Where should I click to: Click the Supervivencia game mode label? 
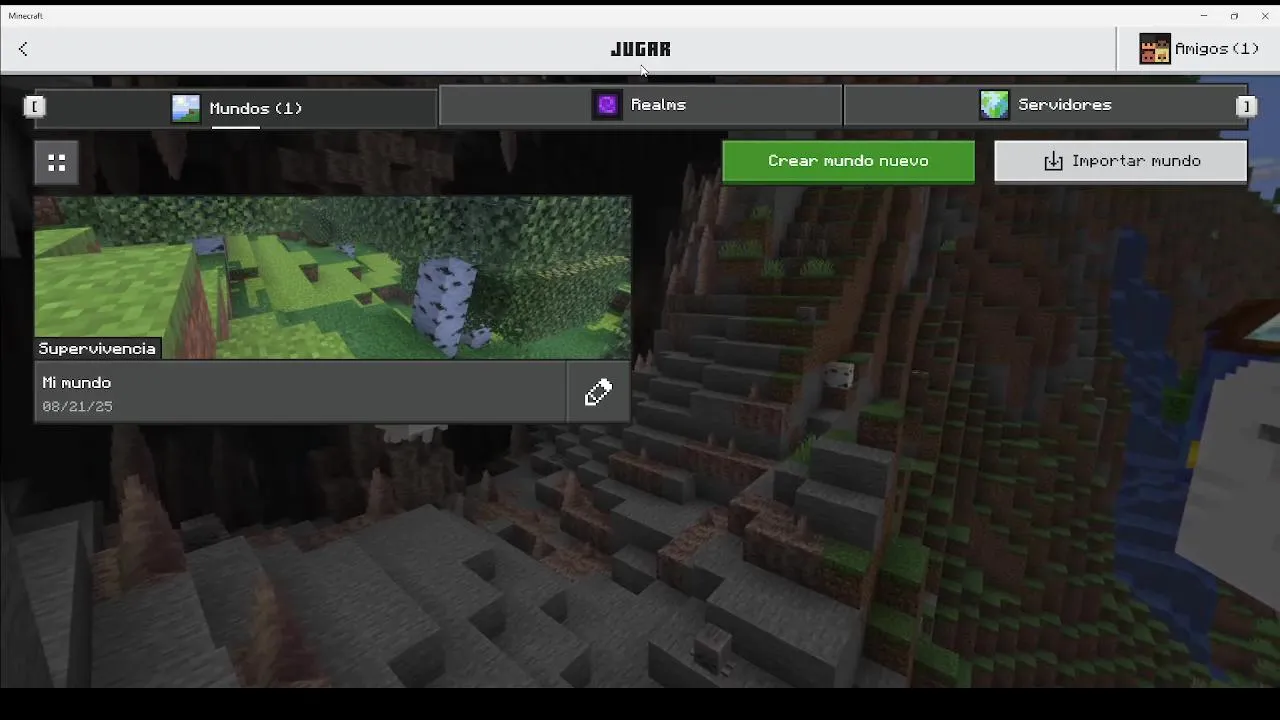(97, 349)
